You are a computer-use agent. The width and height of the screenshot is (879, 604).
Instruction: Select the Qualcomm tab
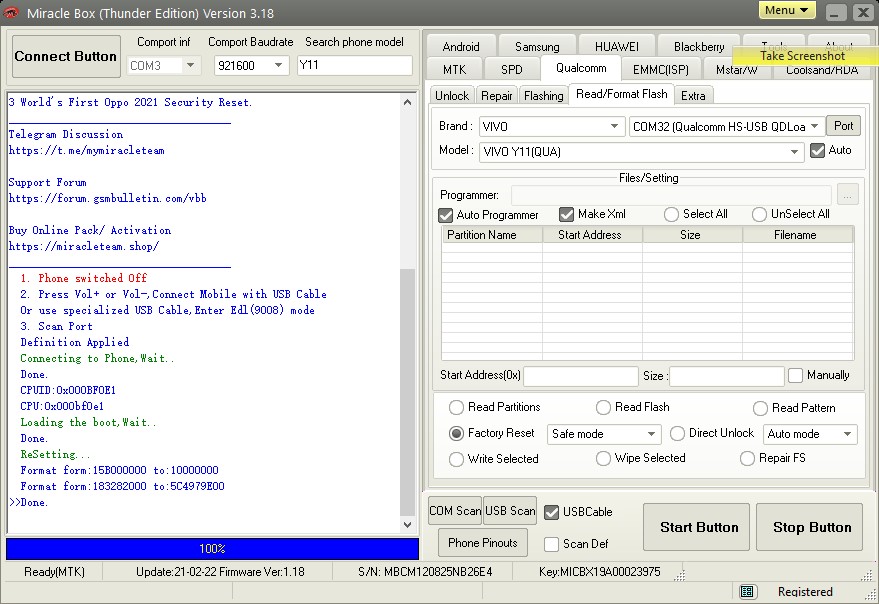581,68
